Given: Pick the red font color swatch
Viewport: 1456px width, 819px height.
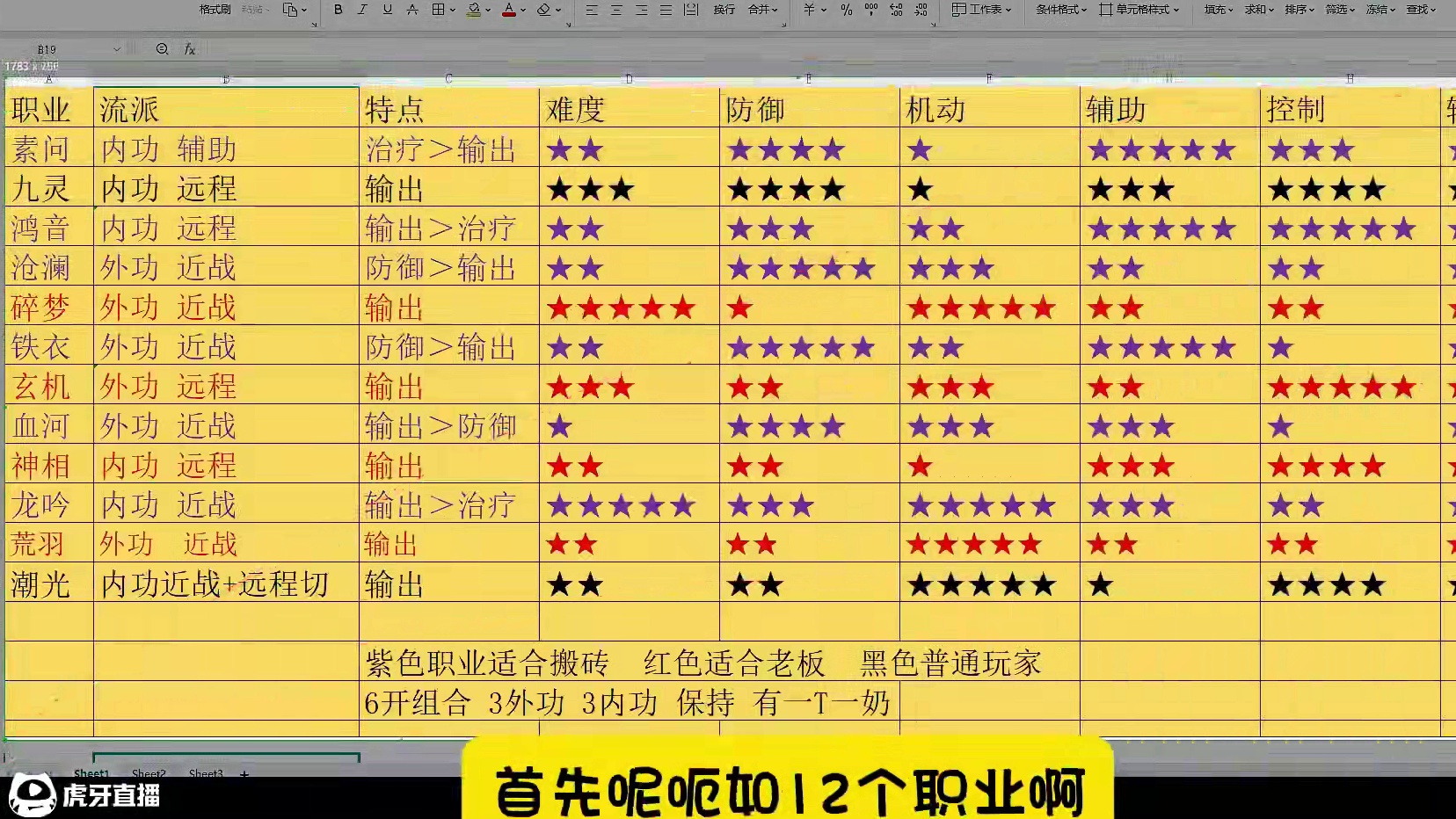Looking at the screenshot, I should click(x=510, y=14).
